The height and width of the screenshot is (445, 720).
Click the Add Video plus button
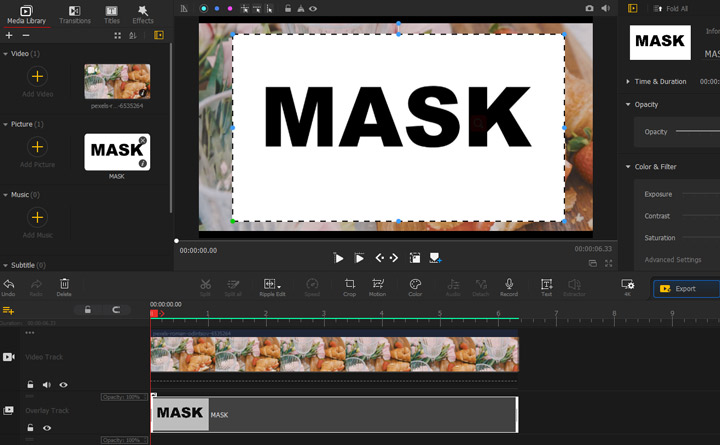coord(37,76)
